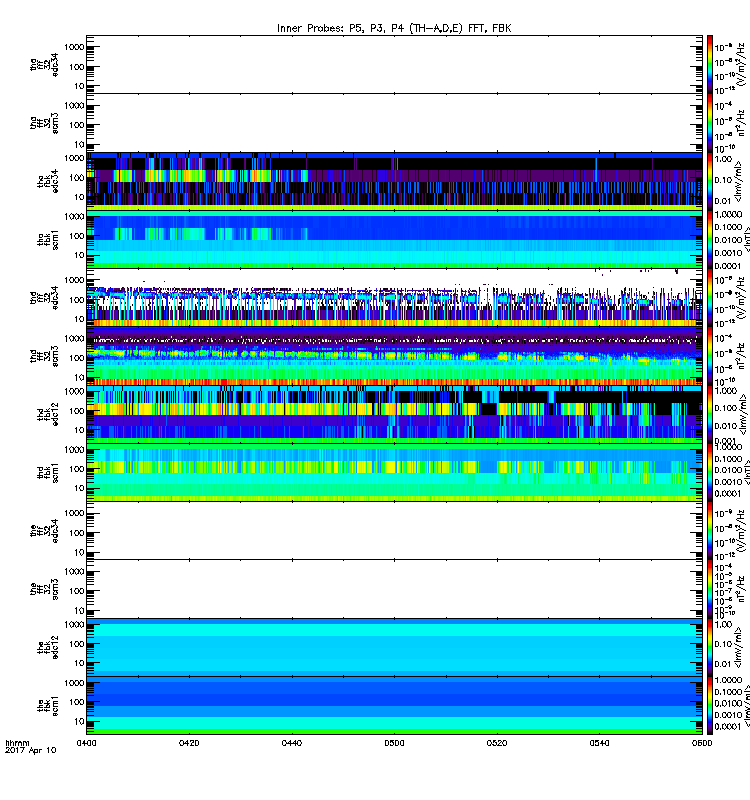Screen dimensions: 750x800
Task: Select the 0520 time axis label
Action: point(497,742)
